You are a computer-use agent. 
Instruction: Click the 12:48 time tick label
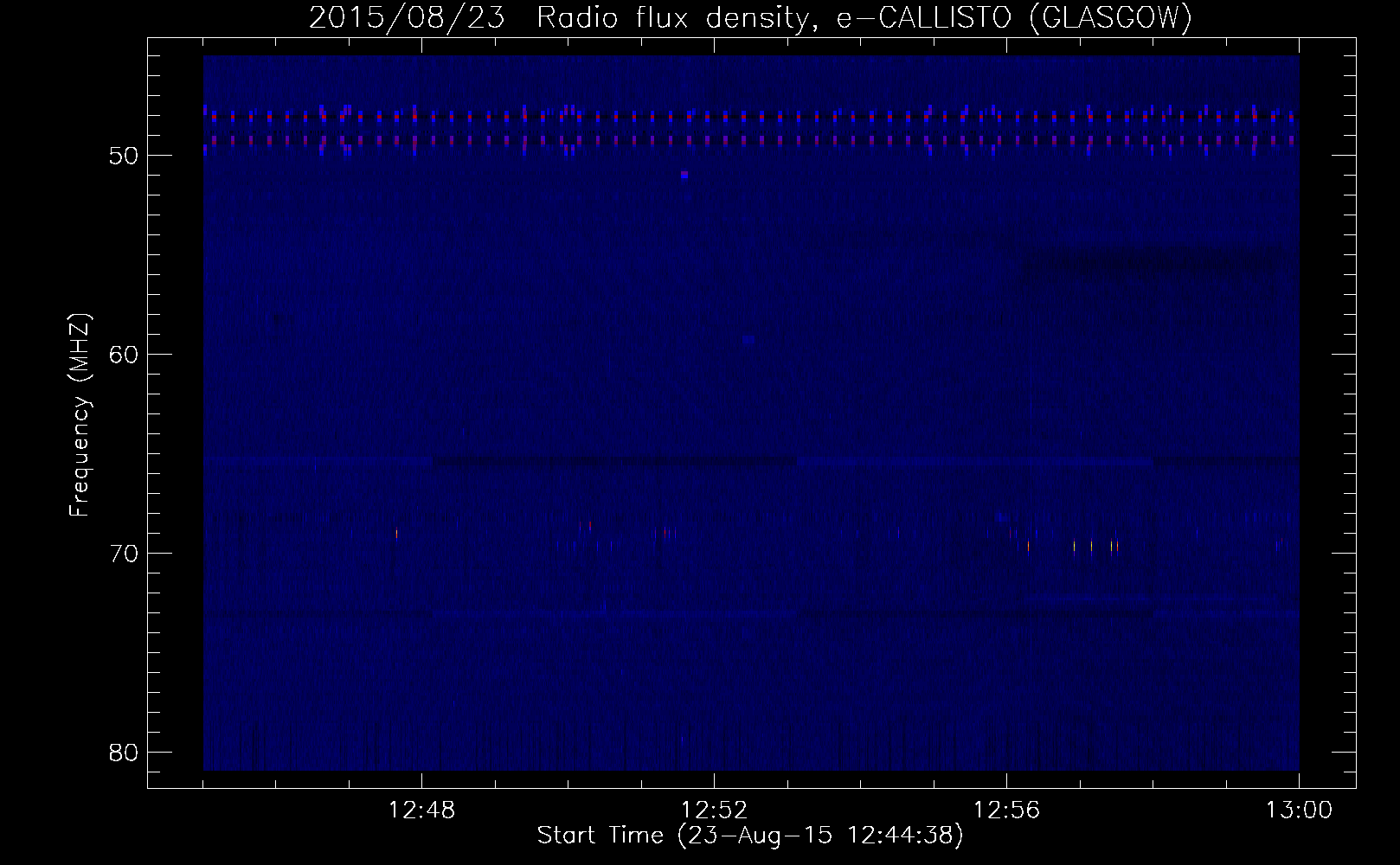(x=421, y=811)
